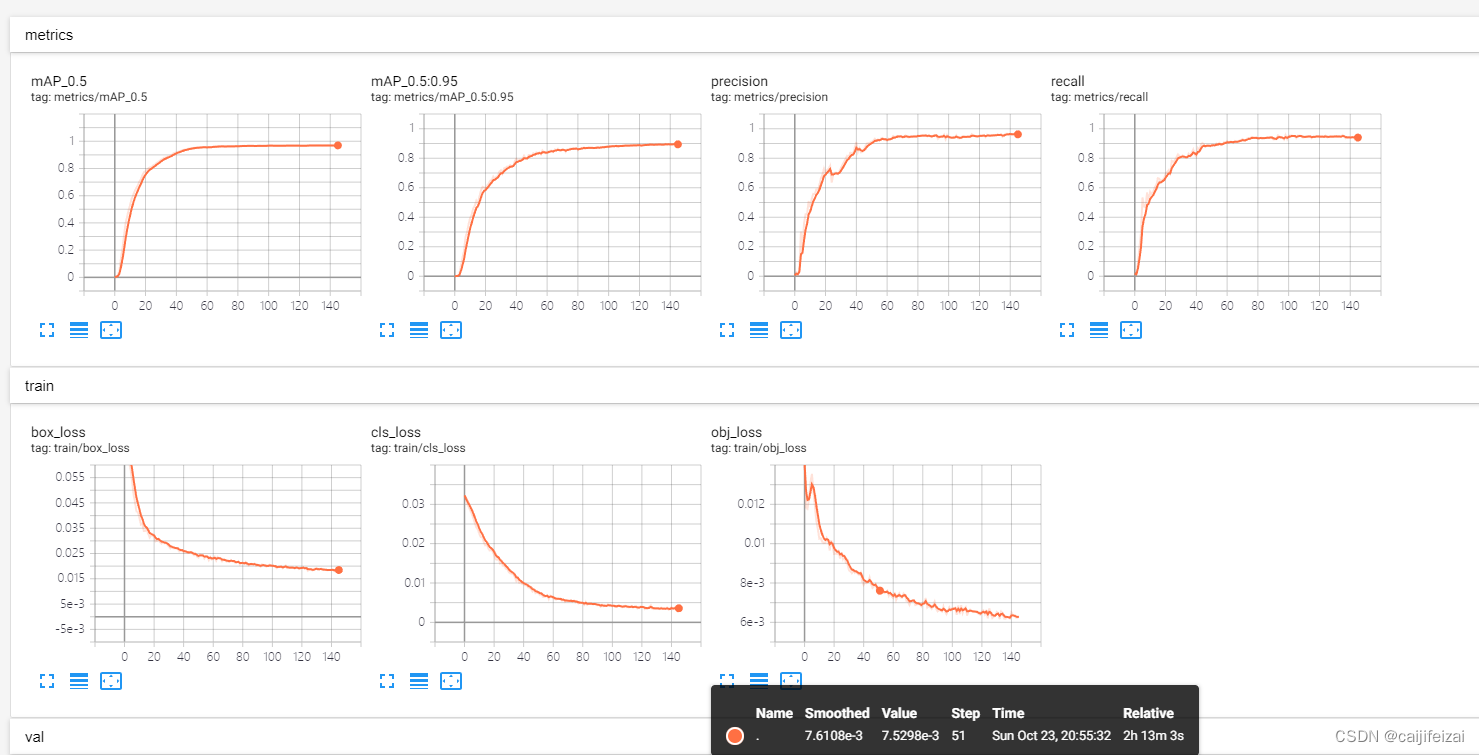Click the cls_loss chart title
1479x755 pixels.
(396, 432)
